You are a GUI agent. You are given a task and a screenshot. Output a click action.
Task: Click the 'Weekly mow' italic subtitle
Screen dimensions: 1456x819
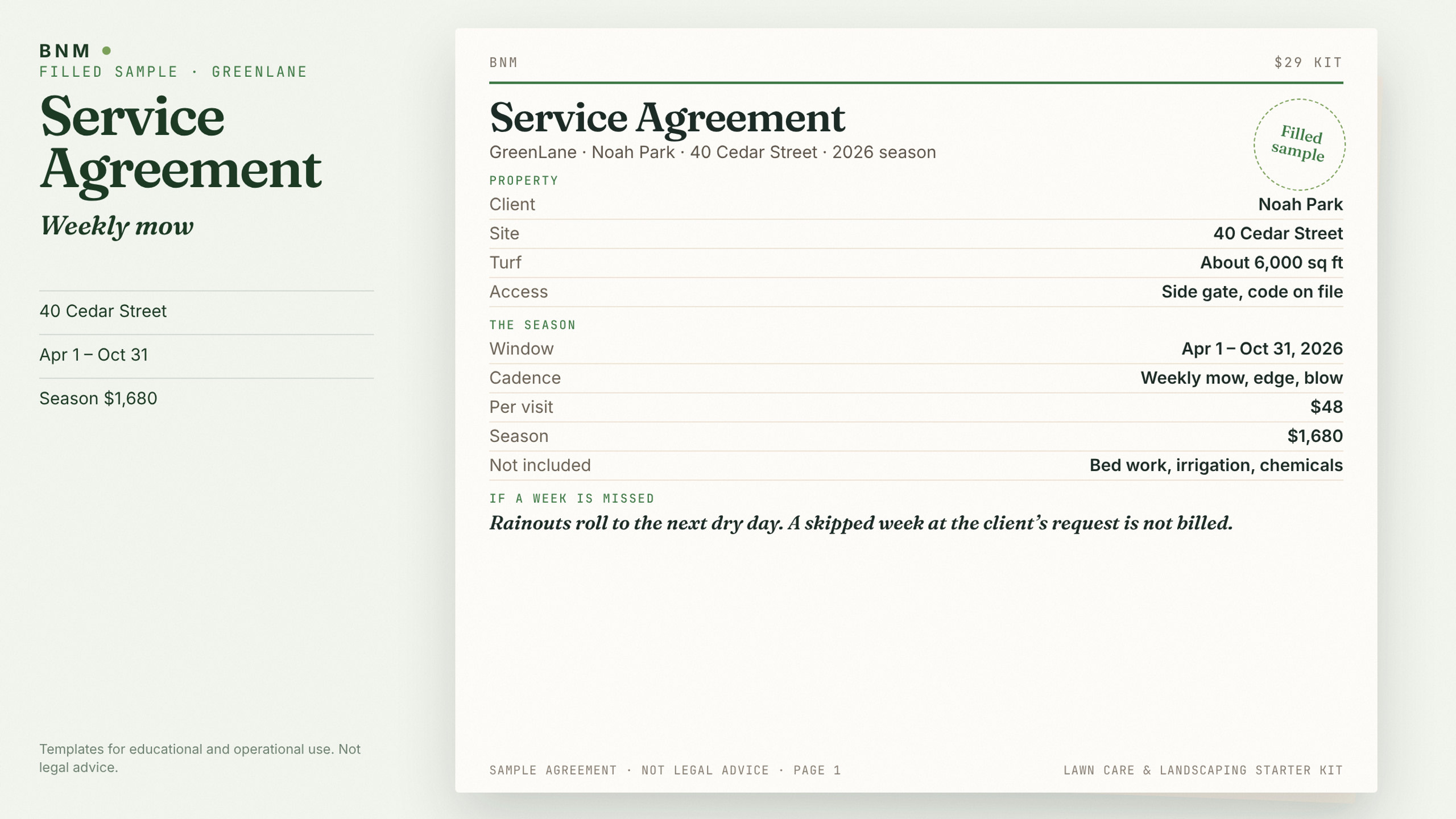tap(117, 226)
